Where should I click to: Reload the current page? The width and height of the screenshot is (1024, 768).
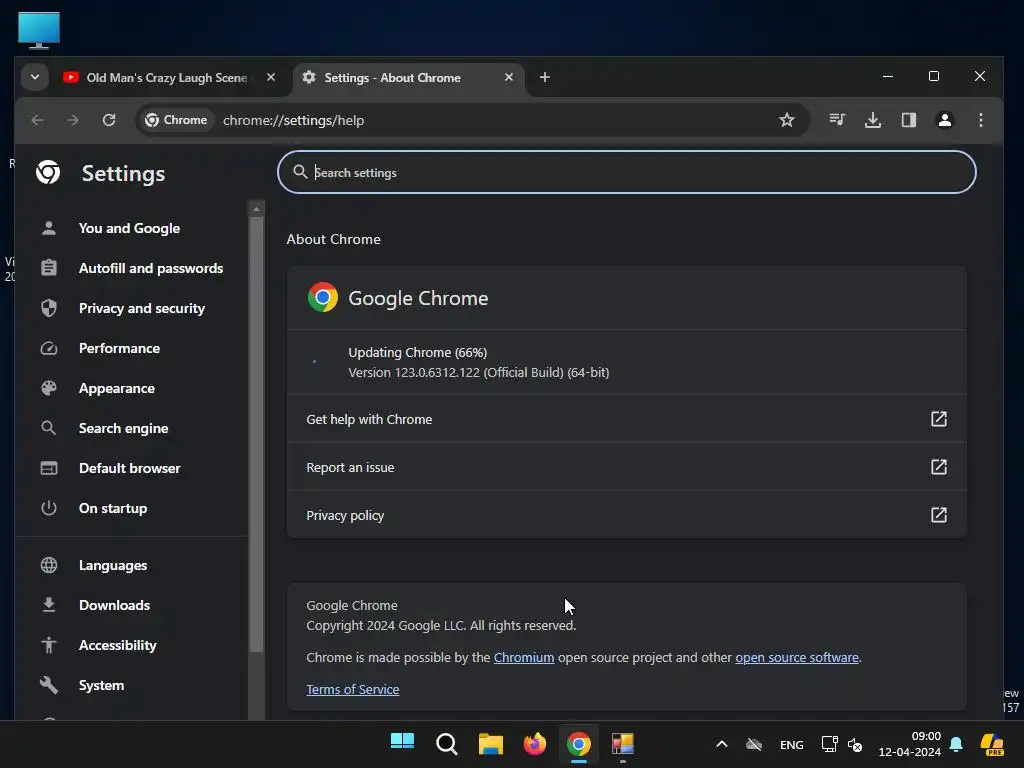tap(109, 120)
